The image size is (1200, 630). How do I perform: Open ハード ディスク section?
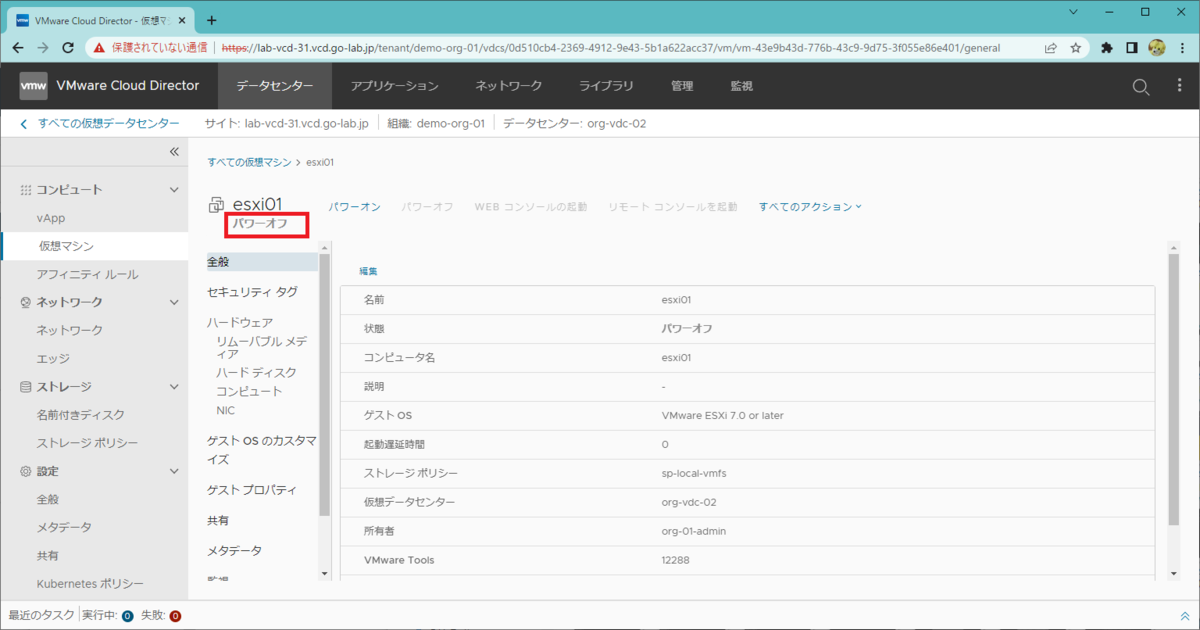pyautogui.click(x=256, y=372)
